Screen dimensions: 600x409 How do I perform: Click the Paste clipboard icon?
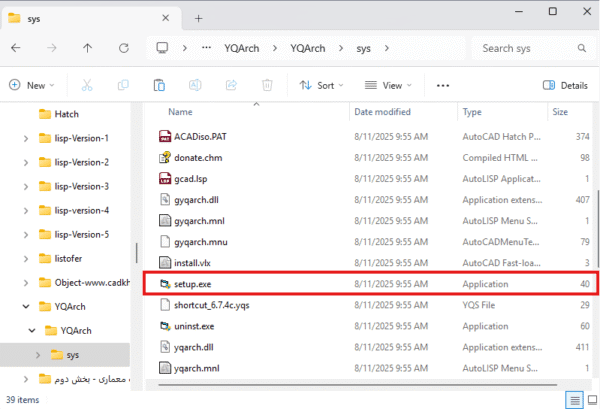[159, 86]
